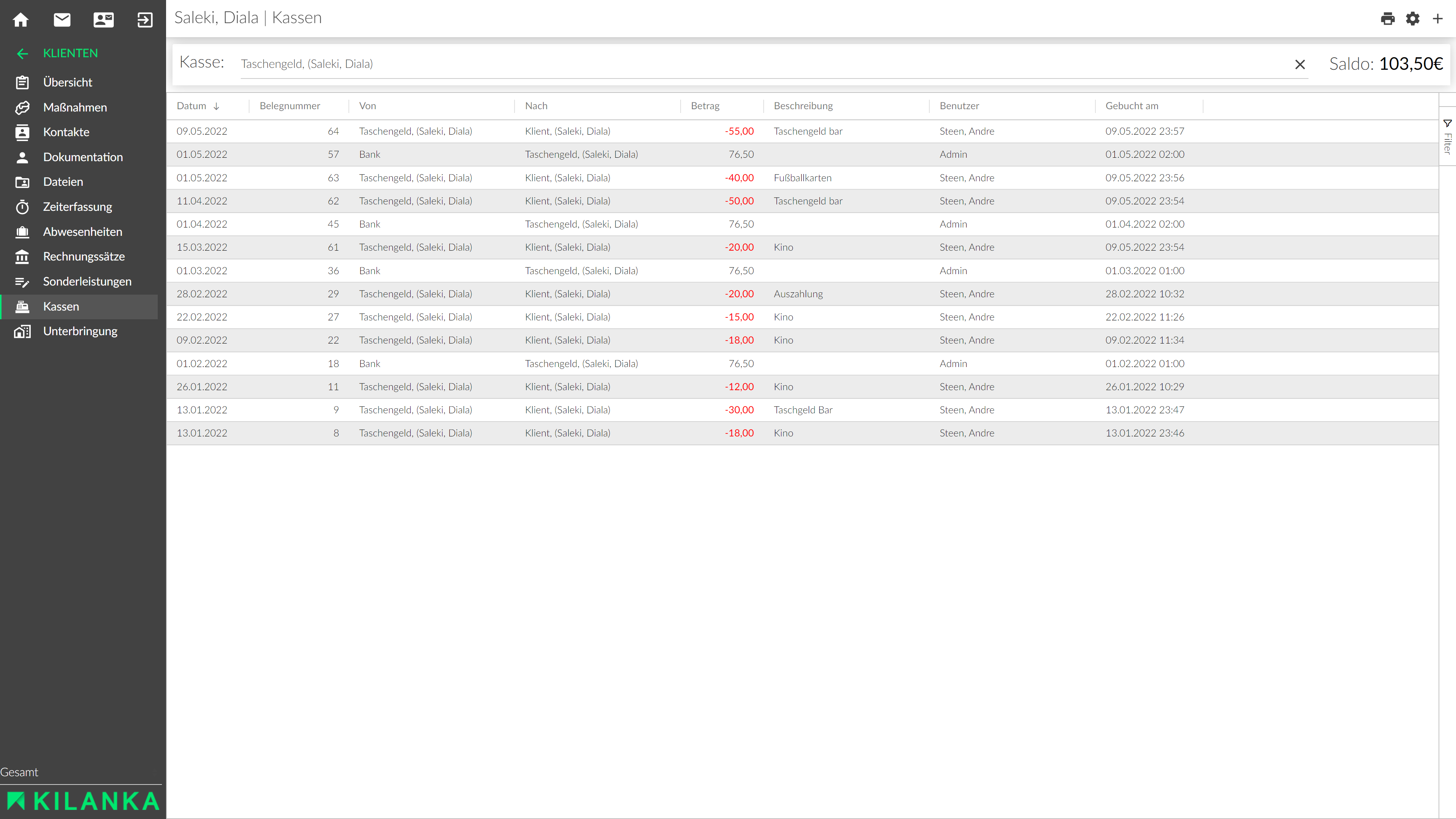Open the mail envelope icon

[x=62, y=20]
